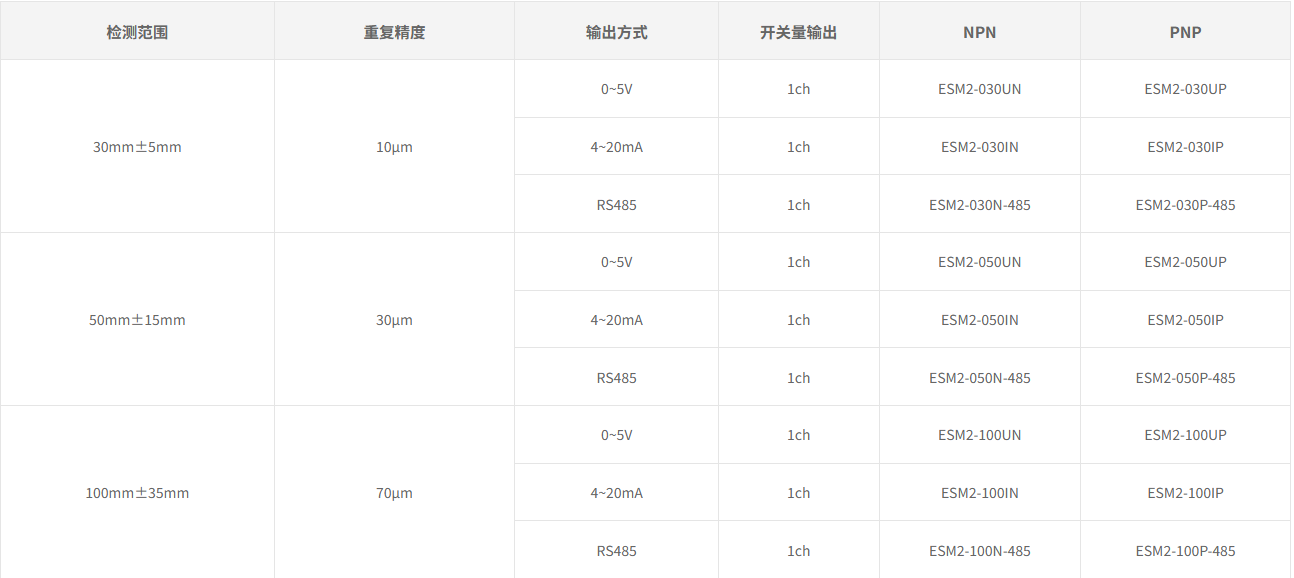This screenshot has height=578, width=1294.
Task: Open the ESM2-030IN model entry
Action: click(x=979, y=147)
